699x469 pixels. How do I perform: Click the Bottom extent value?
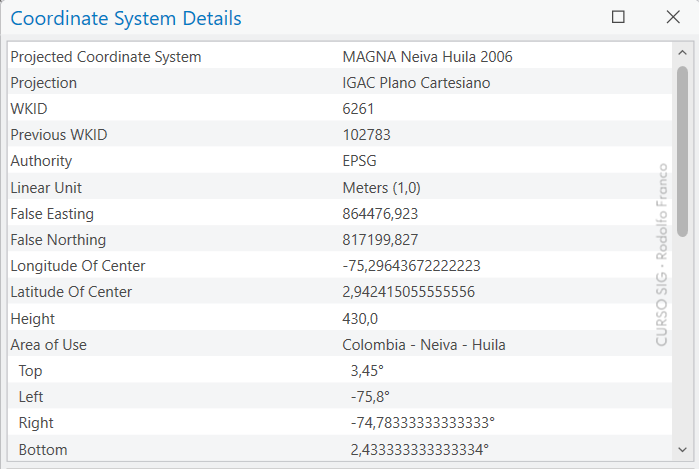419,450
